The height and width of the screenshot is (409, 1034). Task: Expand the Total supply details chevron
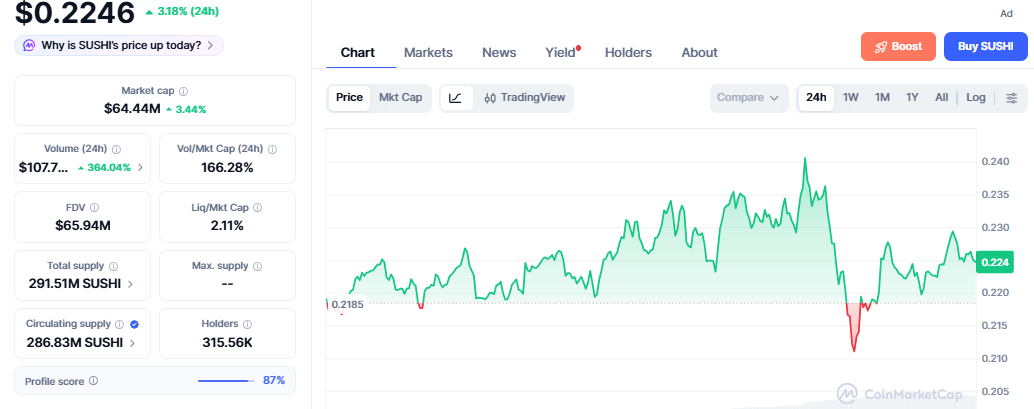tap(130, 284)
